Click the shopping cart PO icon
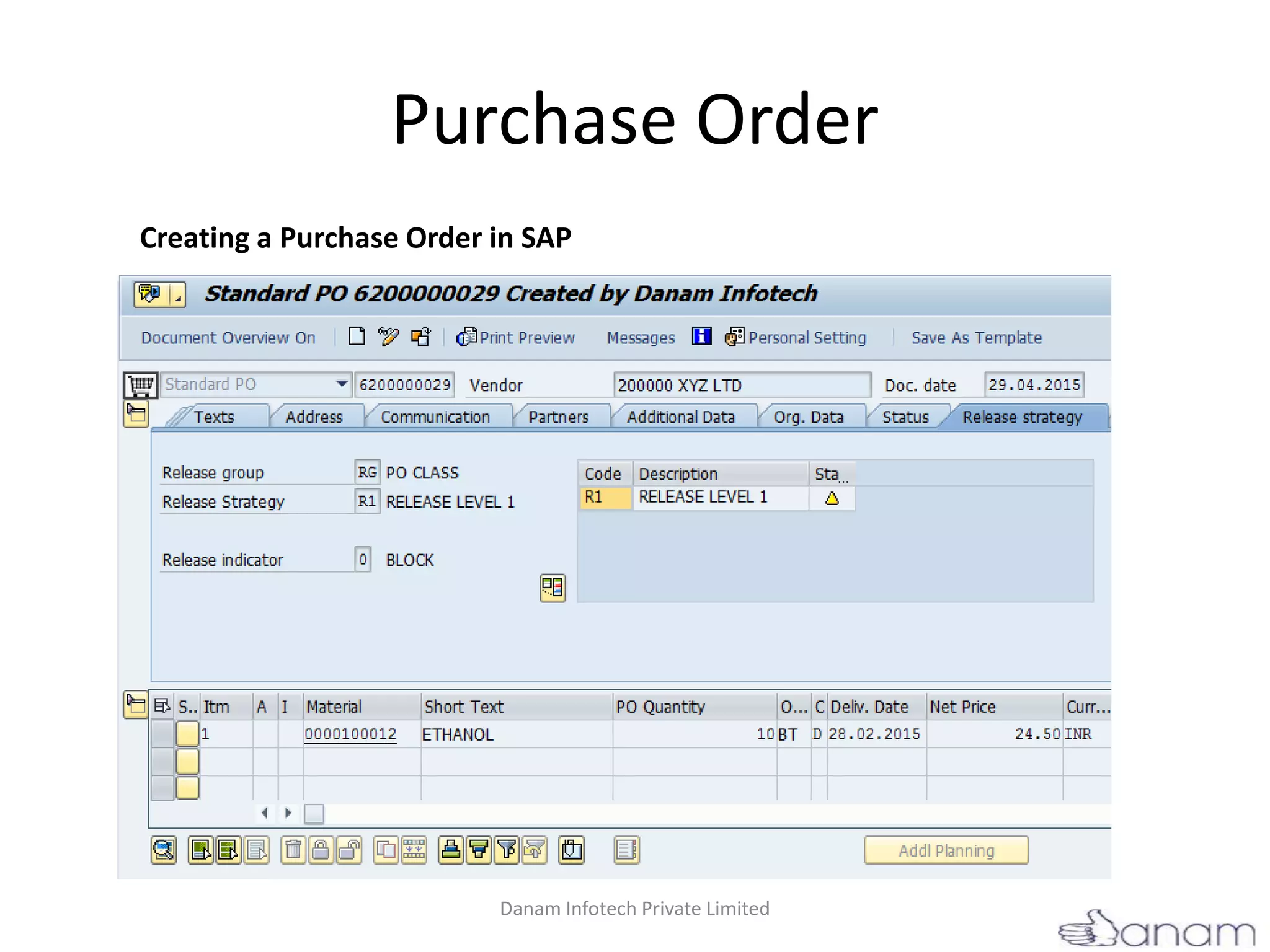1270x952 pixels. (140, 385)
